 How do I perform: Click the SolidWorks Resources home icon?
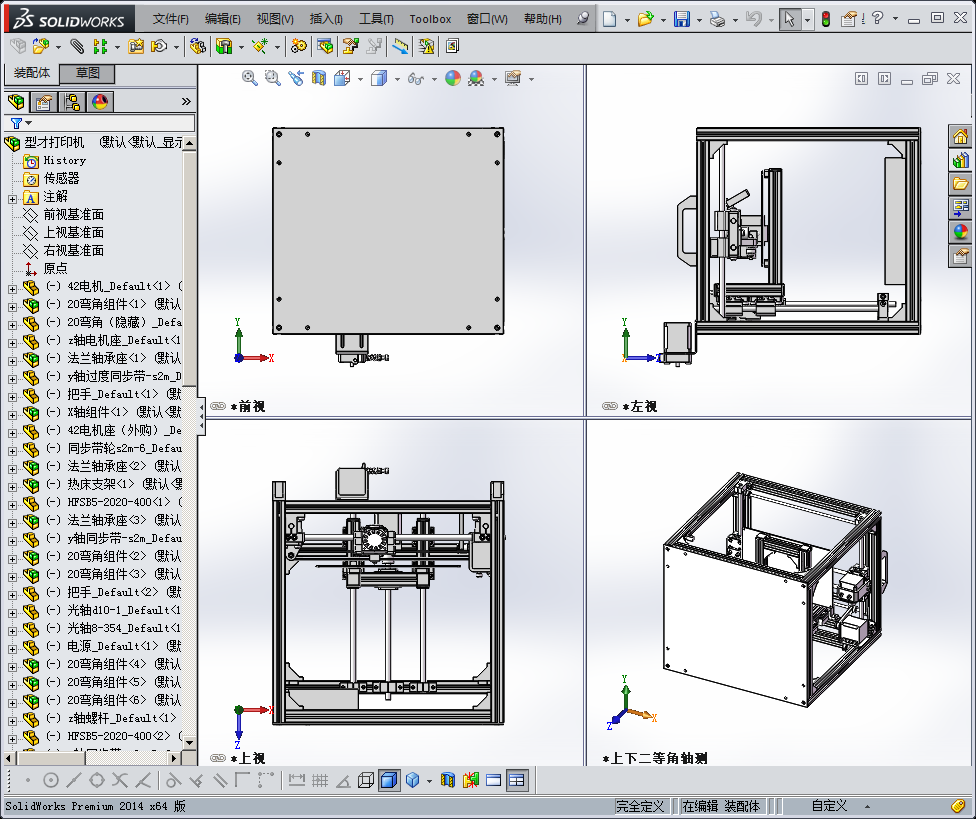(960, 136)
